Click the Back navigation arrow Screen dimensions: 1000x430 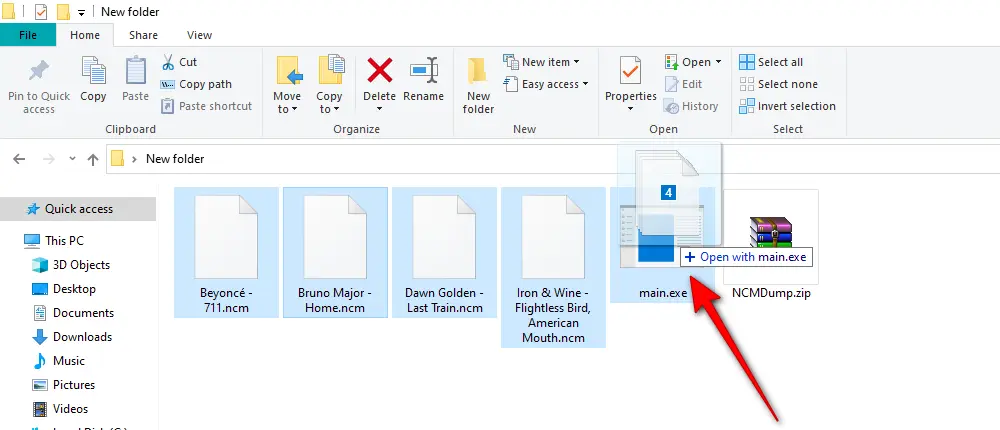[x=19, y=159]
